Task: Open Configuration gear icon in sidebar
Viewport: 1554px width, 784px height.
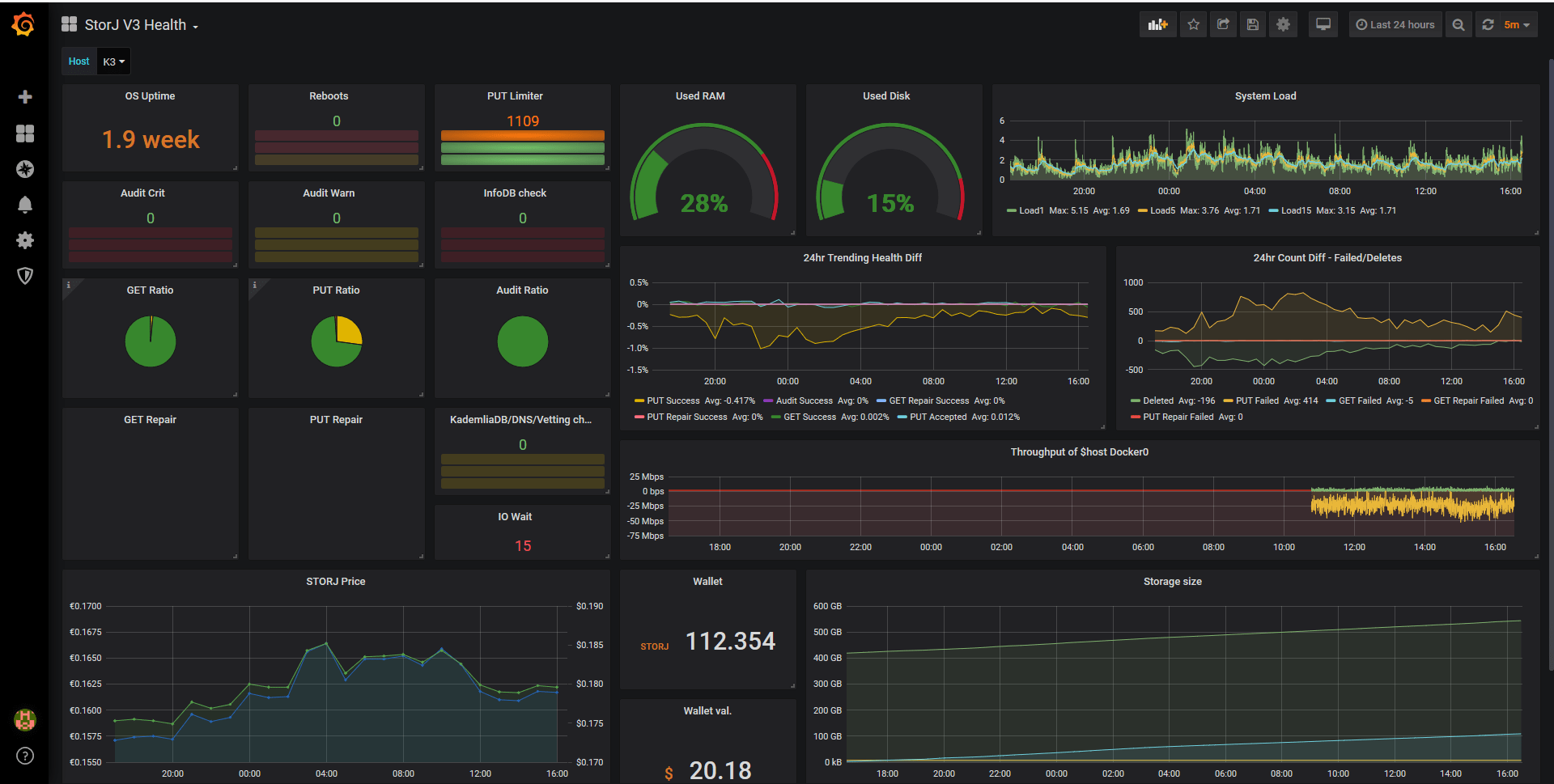Action: pos(25,240)
